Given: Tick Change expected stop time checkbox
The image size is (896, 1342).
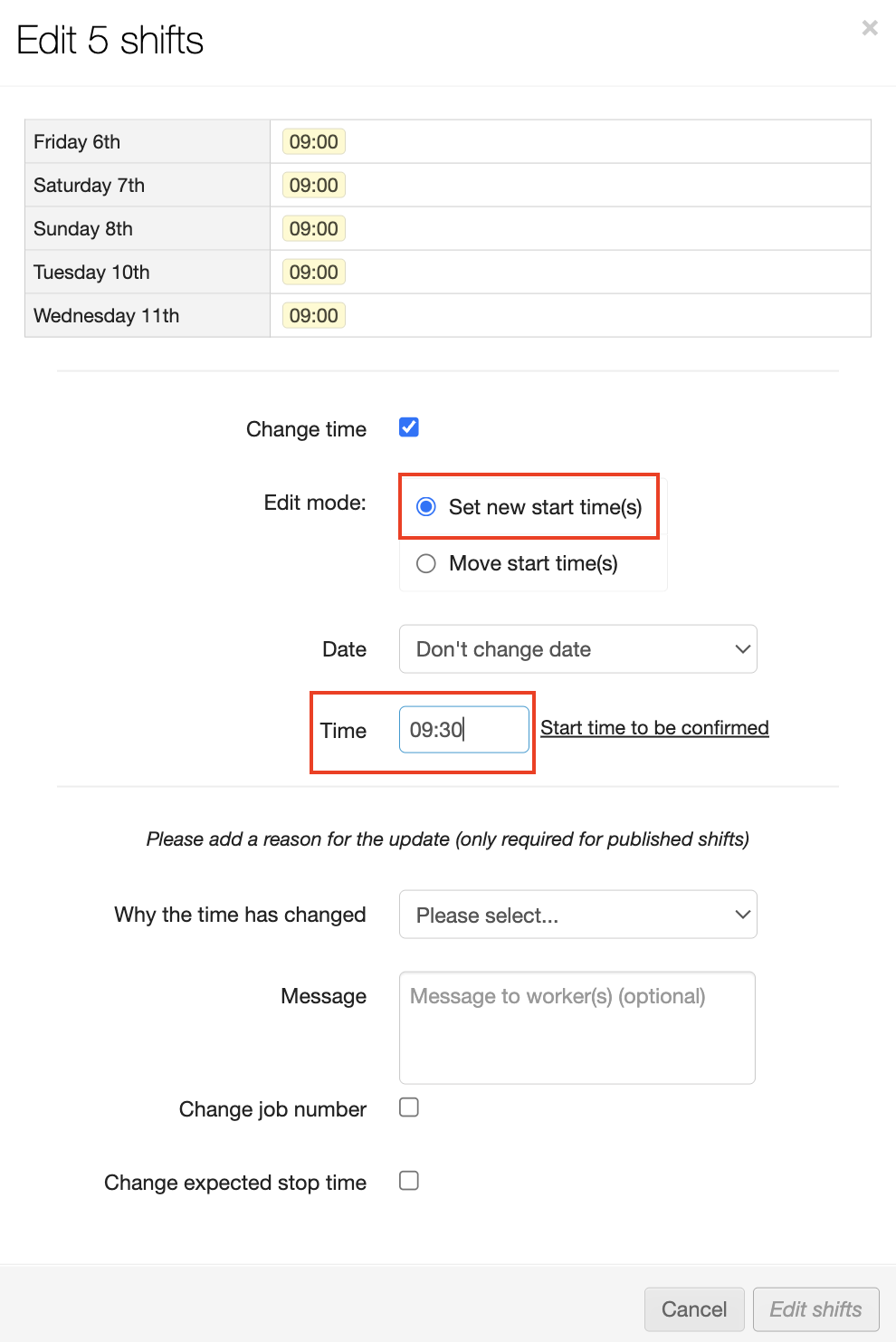Looking at the screenshot, I should (x=409, y=1181).
